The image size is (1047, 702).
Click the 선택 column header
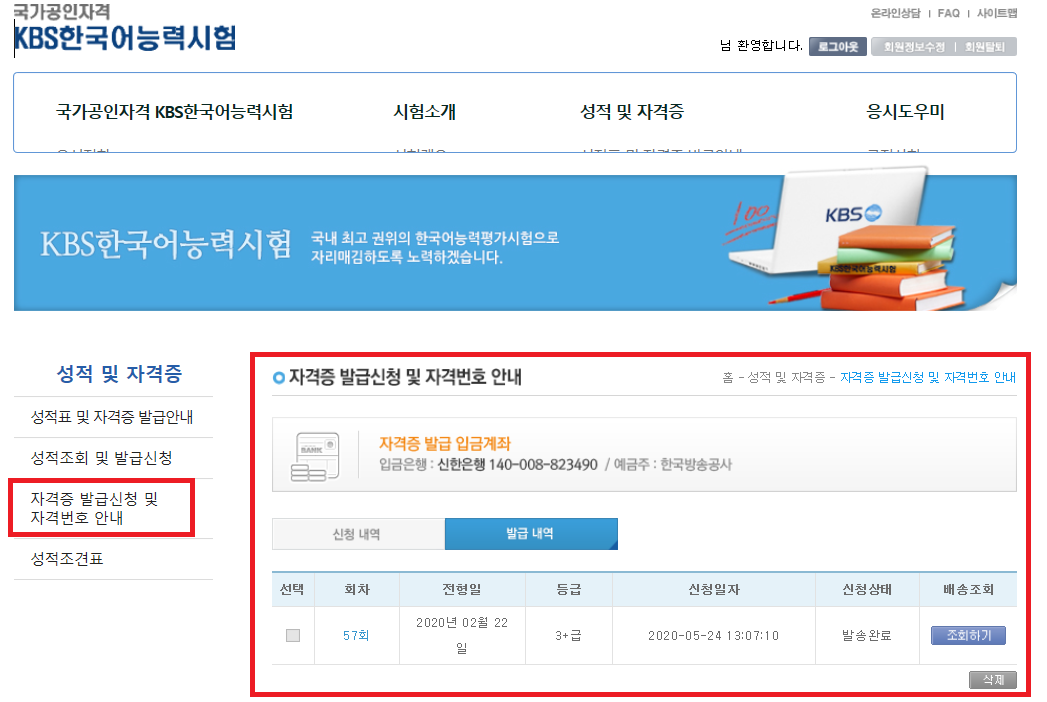pyautogui.click(x=292, y=590)
